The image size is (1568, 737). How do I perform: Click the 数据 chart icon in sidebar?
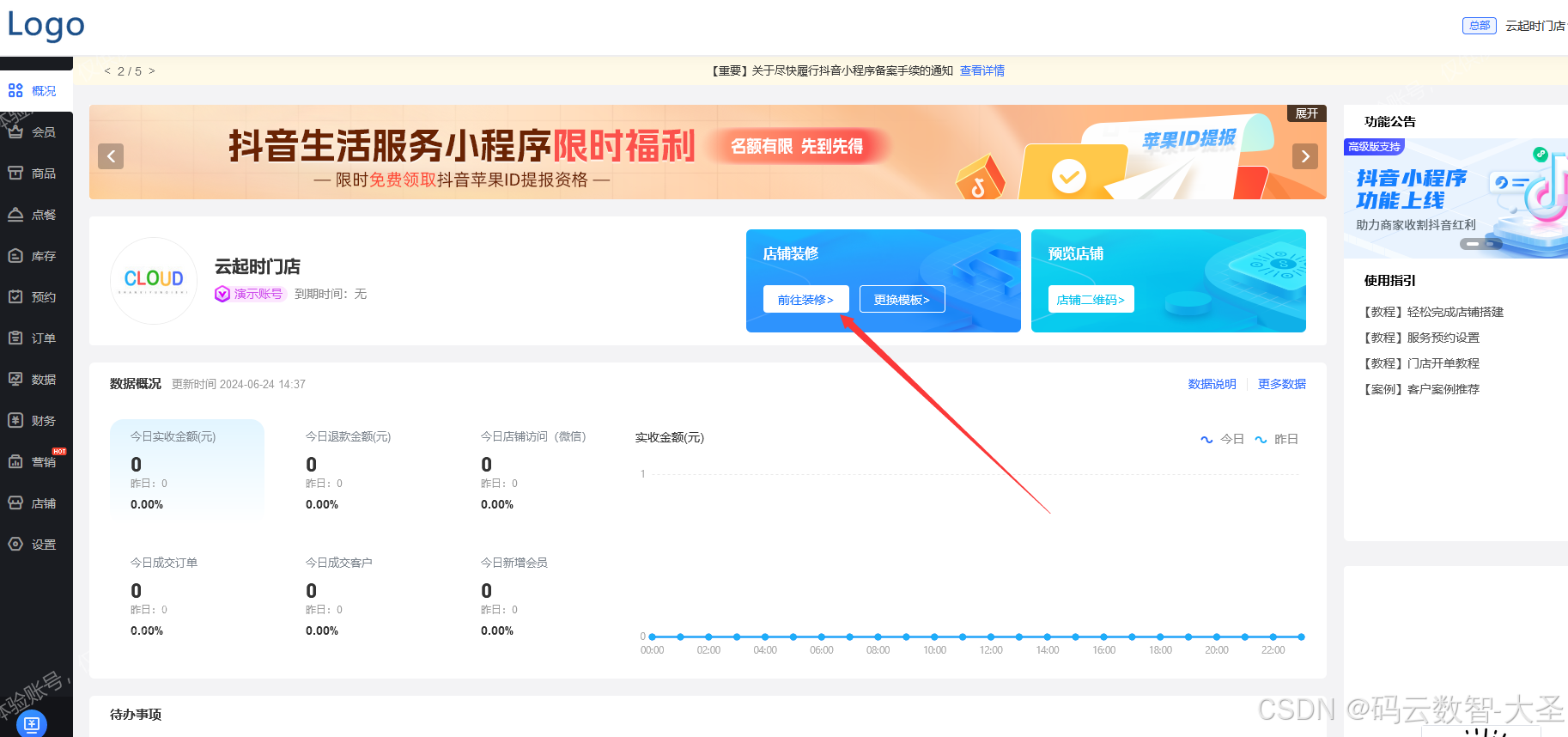(x=15, y=379)
